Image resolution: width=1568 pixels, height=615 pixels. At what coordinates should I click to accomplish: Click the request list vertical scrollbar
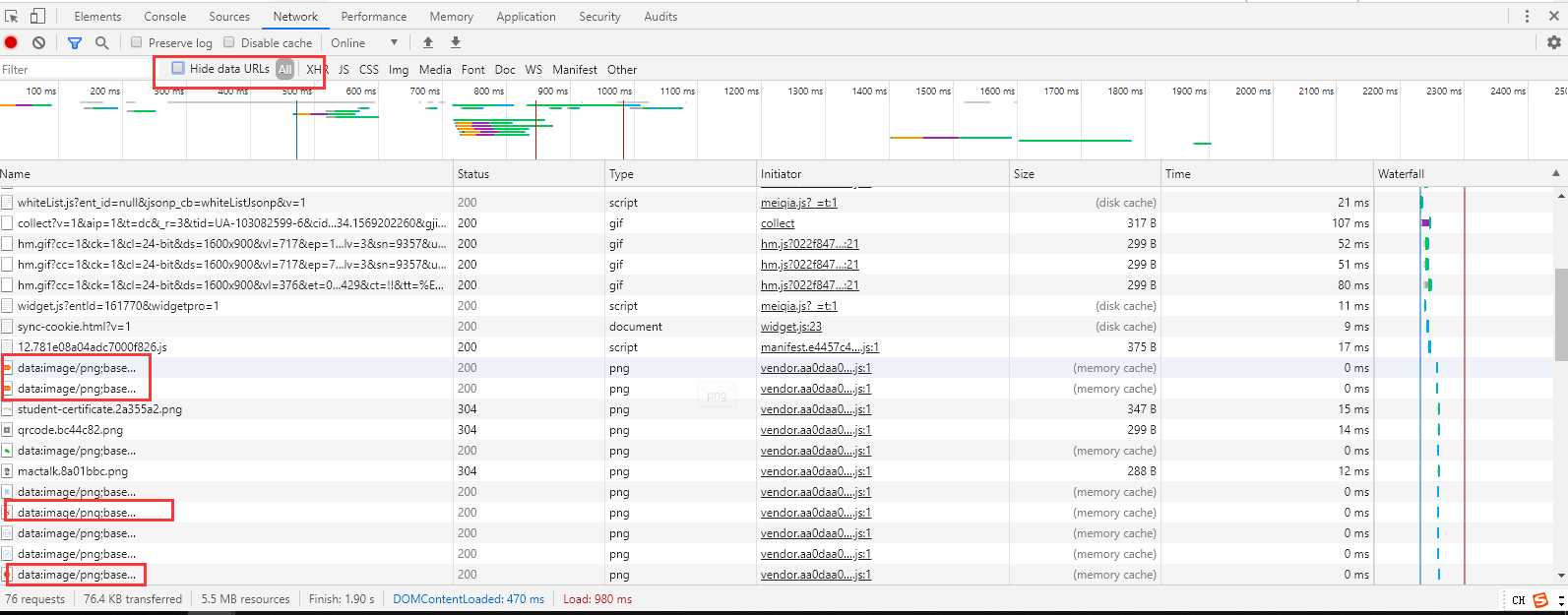[x=1560, y=315]
